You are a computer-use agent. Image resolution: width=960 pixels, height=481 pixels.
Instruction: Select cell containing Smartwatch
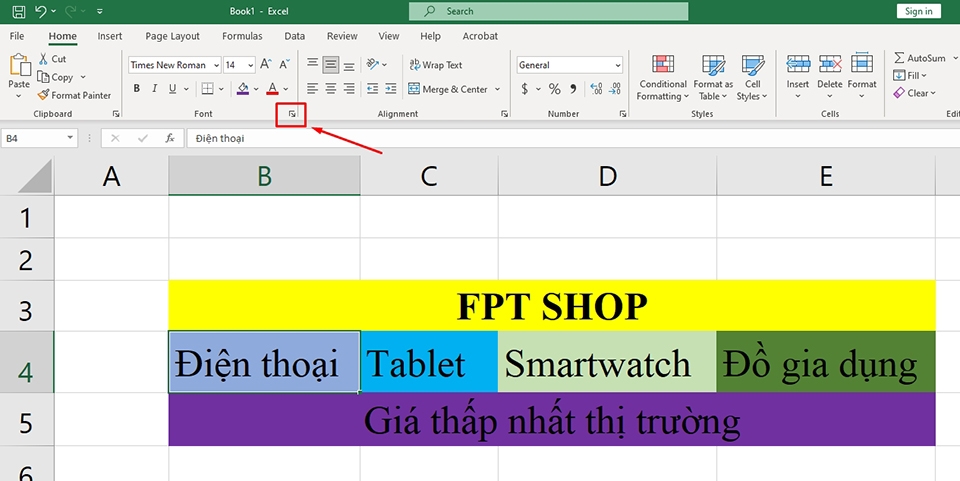point(607,362)
